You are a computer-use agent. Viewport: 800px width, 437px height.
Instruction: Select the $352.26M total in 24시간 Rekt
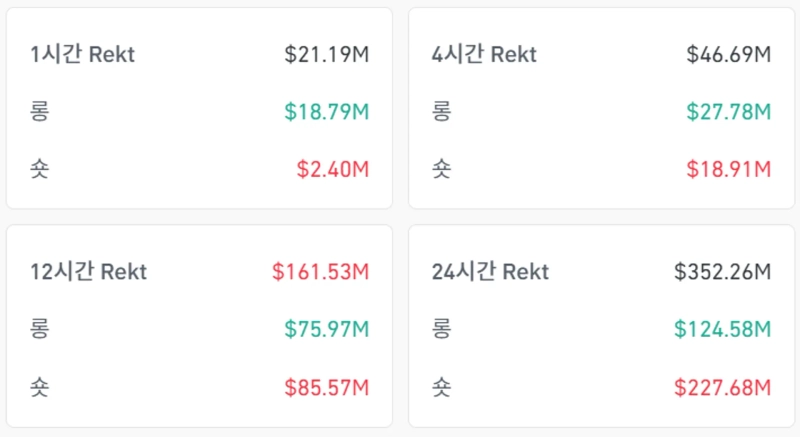coord(722,271)
